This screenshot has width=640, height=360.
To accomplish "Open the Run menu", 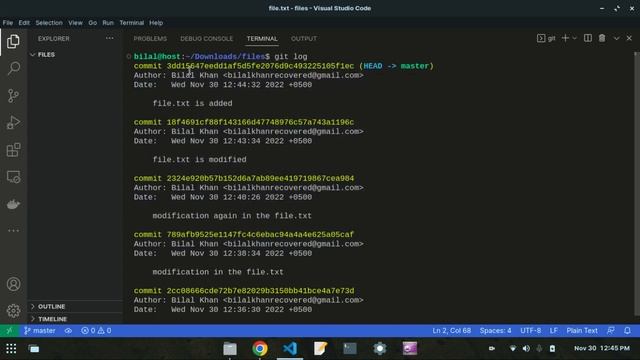I will 108,23.
